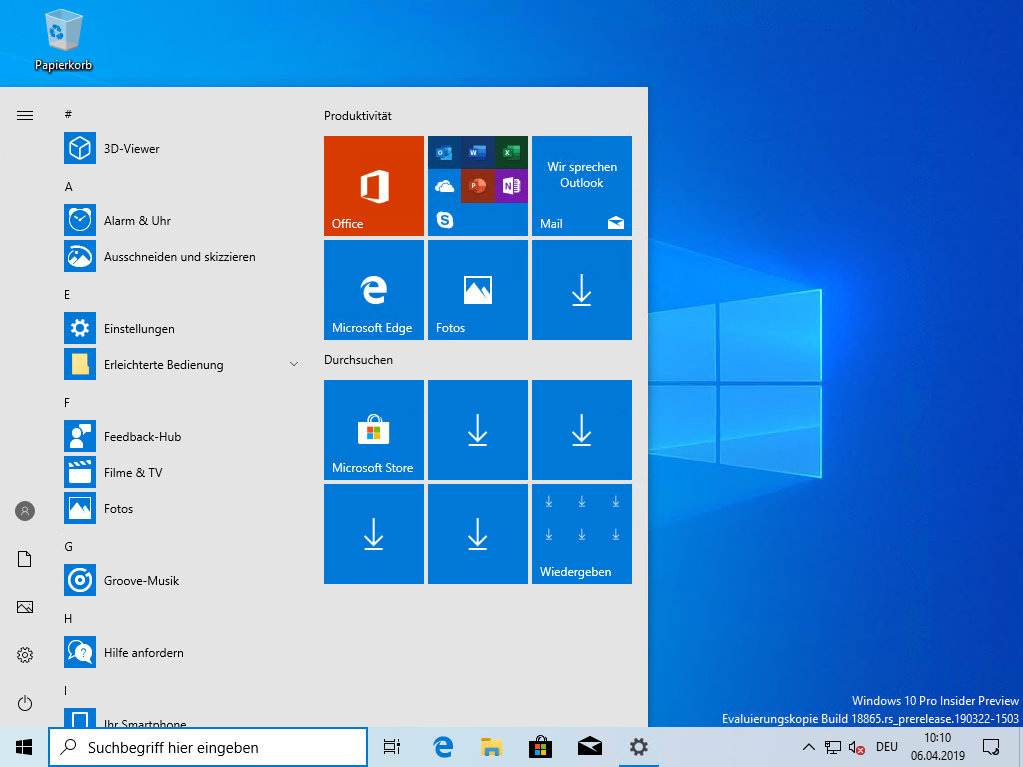Open Ausschneiden und skizzieren
The height and width of the screenshot is (767, 1023).
(181, 256)
